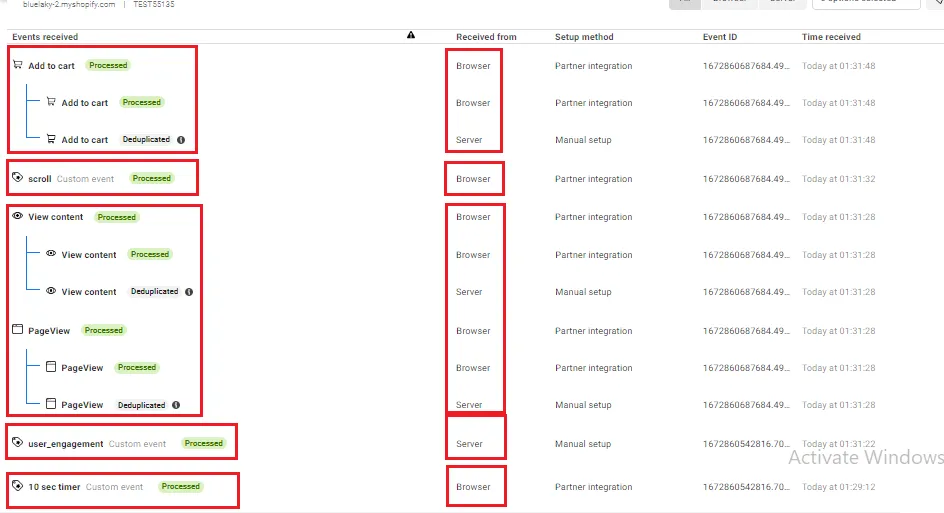This screenshot has height=513, width=944.
Task: Click Browser source of 10 sec timer row
Action: 473,487
